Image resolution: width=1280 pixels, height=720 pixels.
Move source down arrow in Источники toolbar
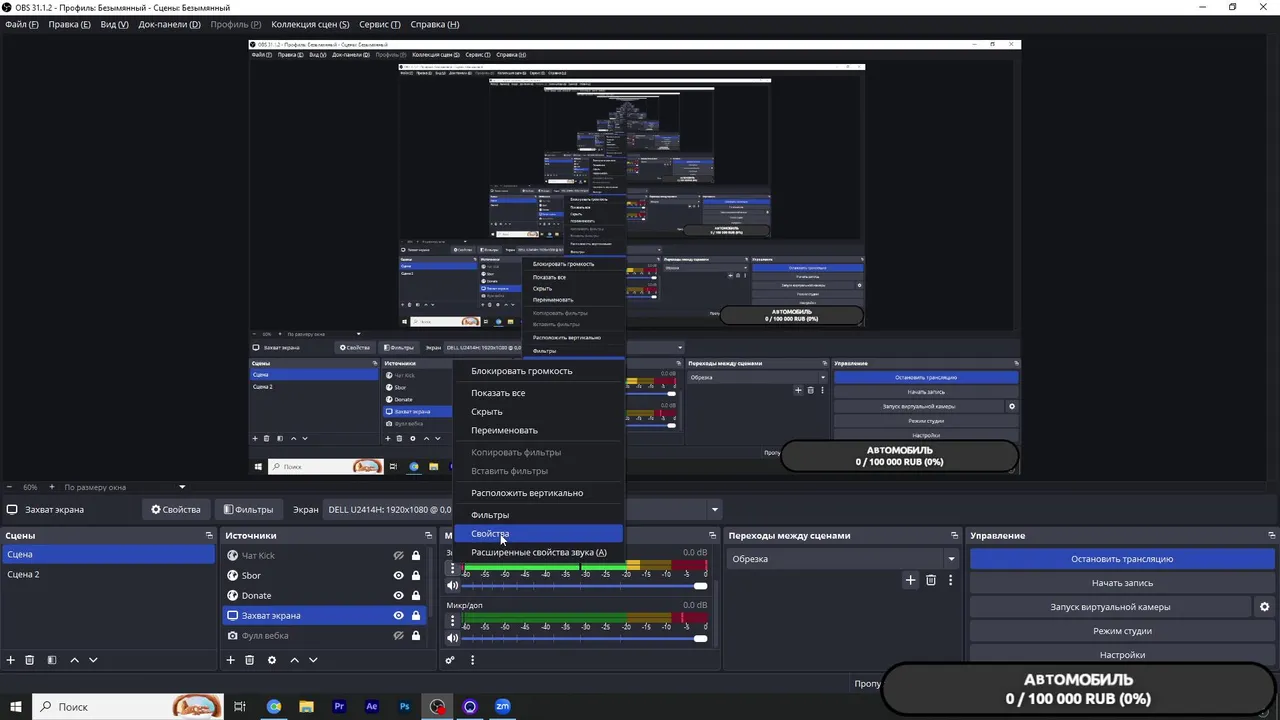point(313,660)
